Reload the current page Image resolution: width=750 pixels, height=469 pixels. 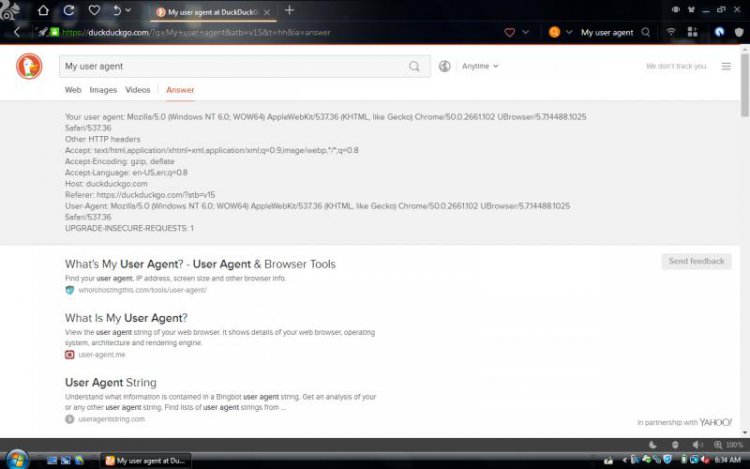point(68,11)
